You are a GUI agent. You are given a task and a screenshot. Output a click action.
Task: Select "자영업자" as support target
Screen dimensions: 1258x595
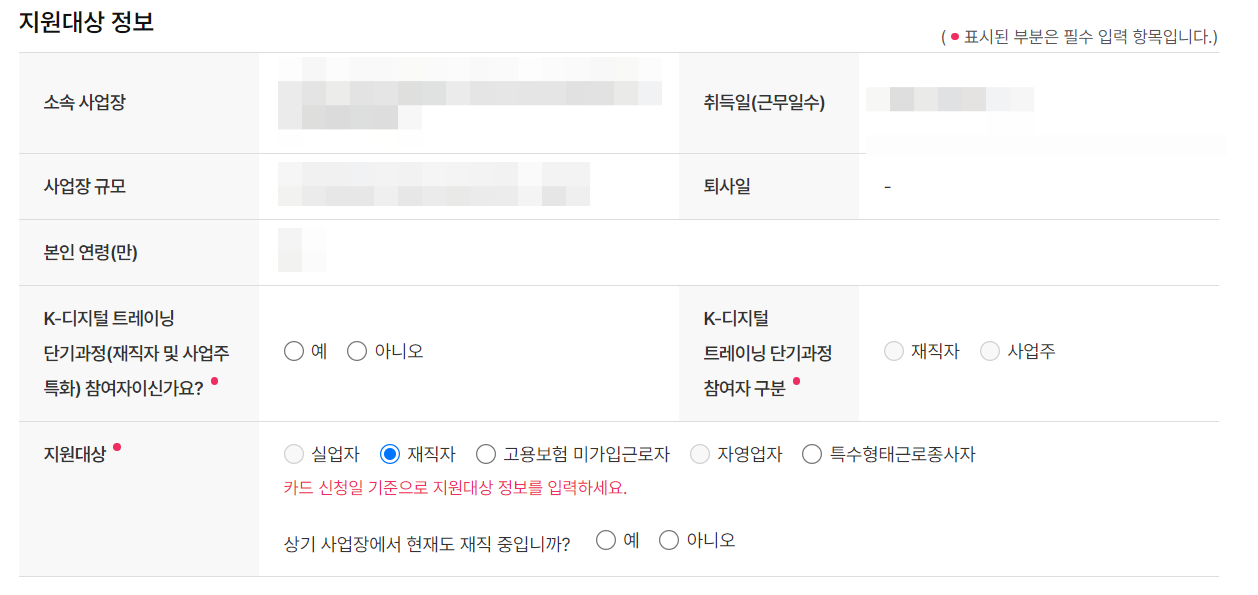pos(700,453)
